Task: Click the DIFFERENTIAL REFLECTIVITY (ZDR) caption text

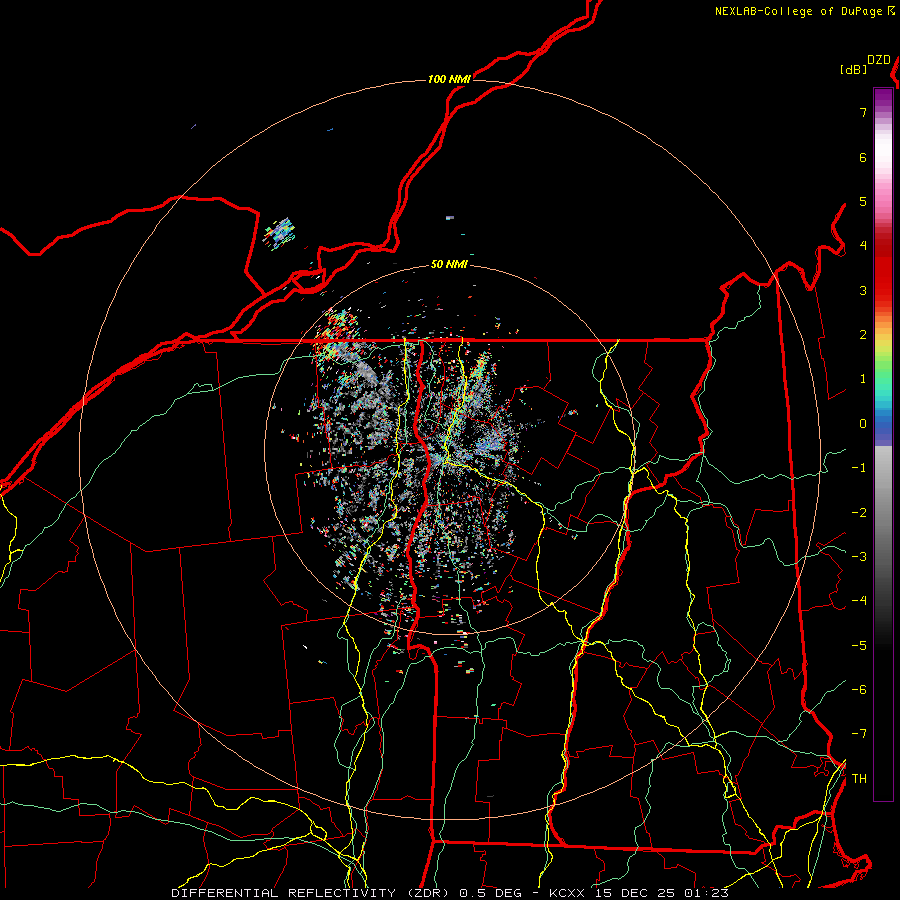Action: point(313,893)
